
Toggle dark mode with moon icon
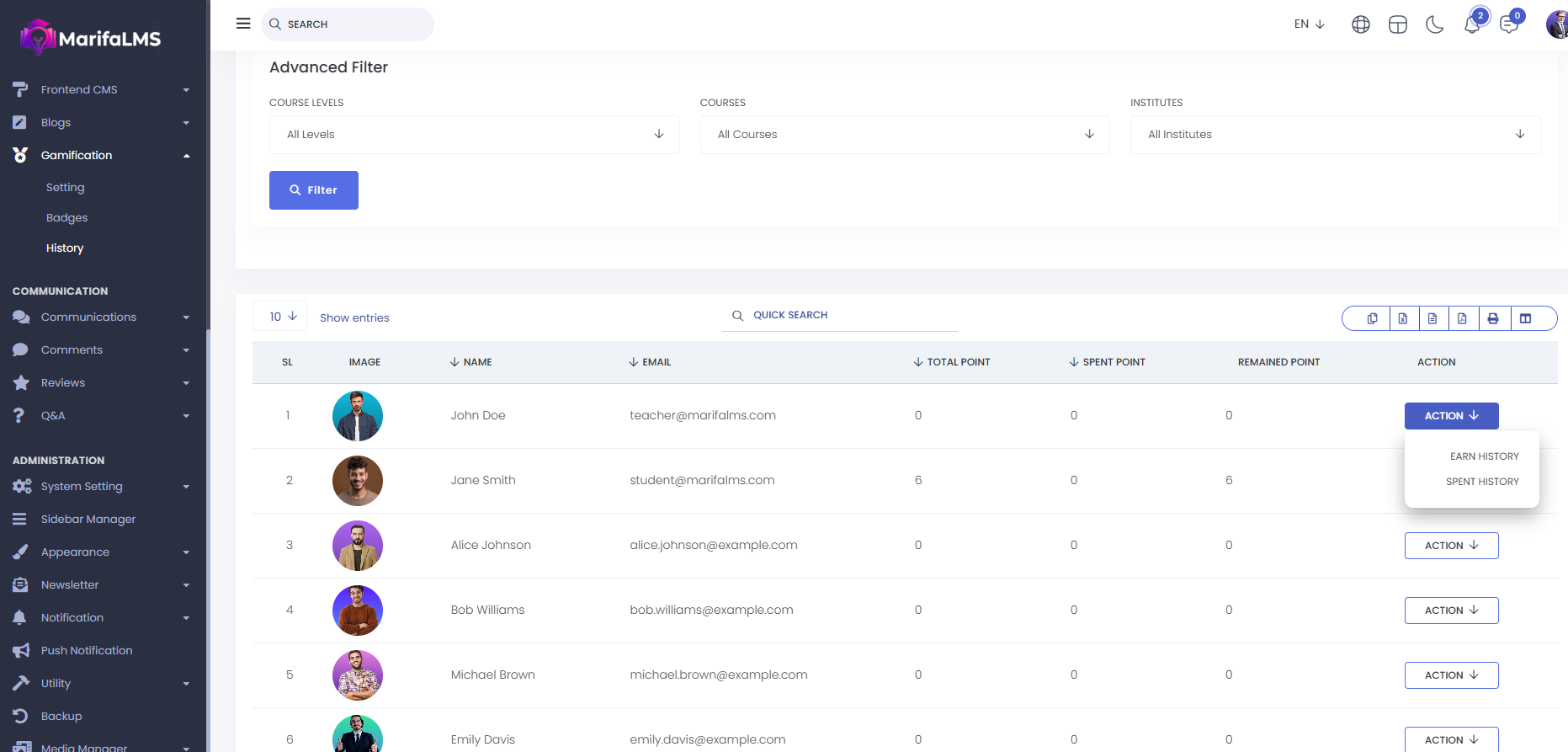click(x=1435, y=25)
